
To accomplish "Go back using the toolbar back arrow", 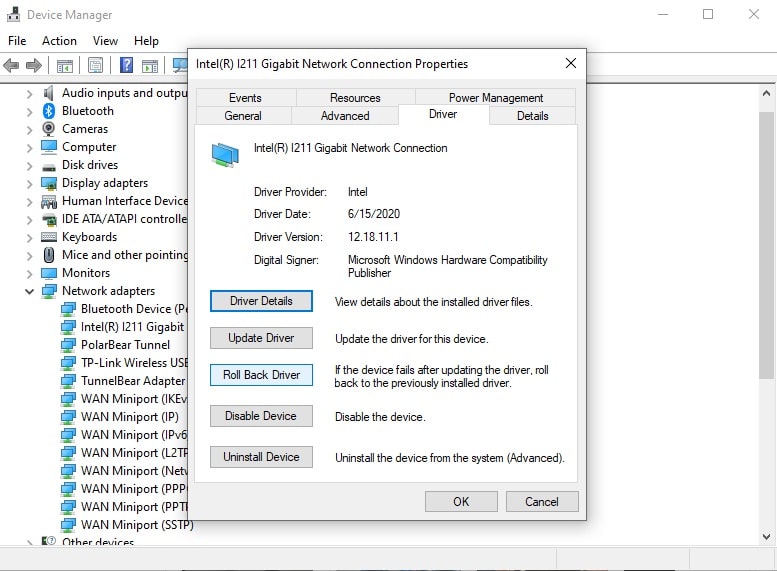I will (x=11, y=65).
